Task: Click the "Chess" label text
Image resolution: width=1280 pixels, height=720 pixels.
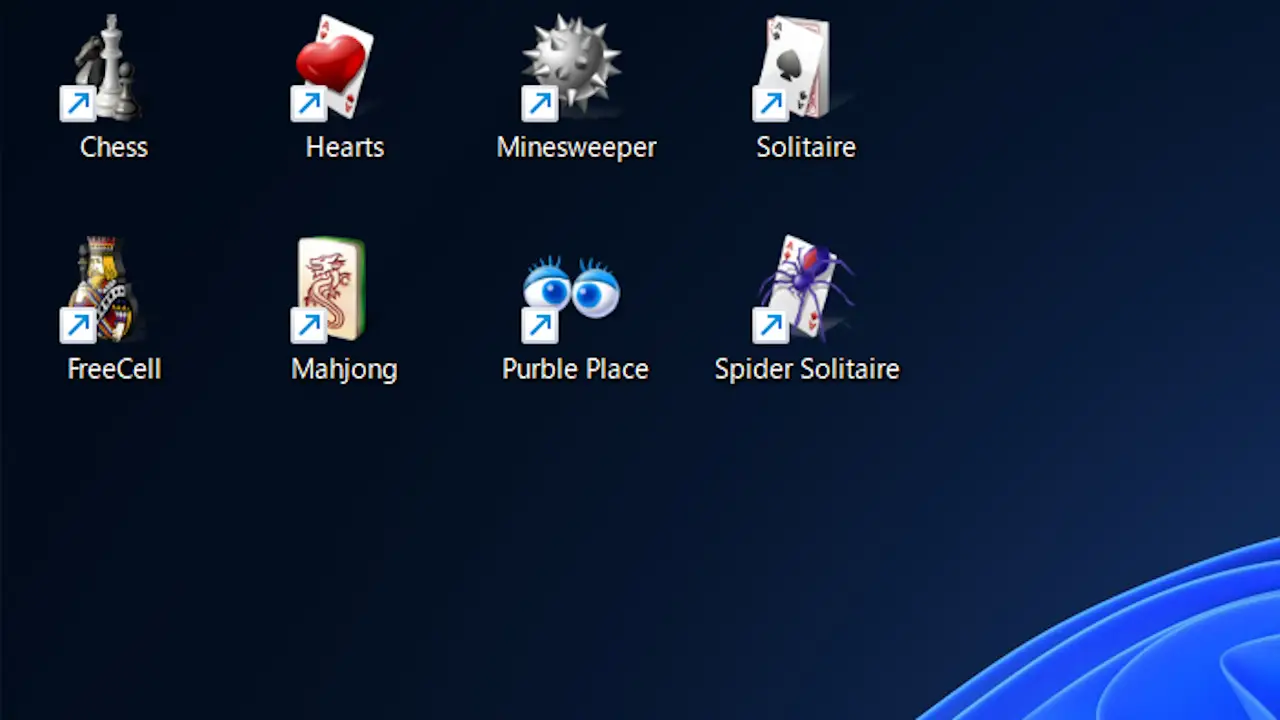Action: [114, 147]
